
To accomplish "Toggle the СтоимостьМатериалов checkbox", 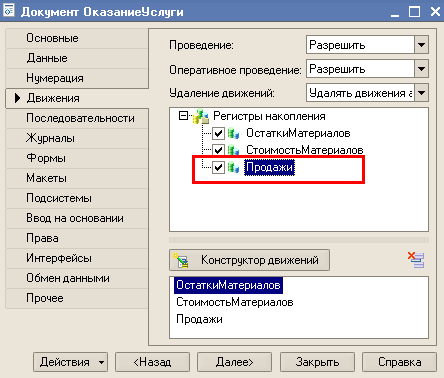I will 218,150.
